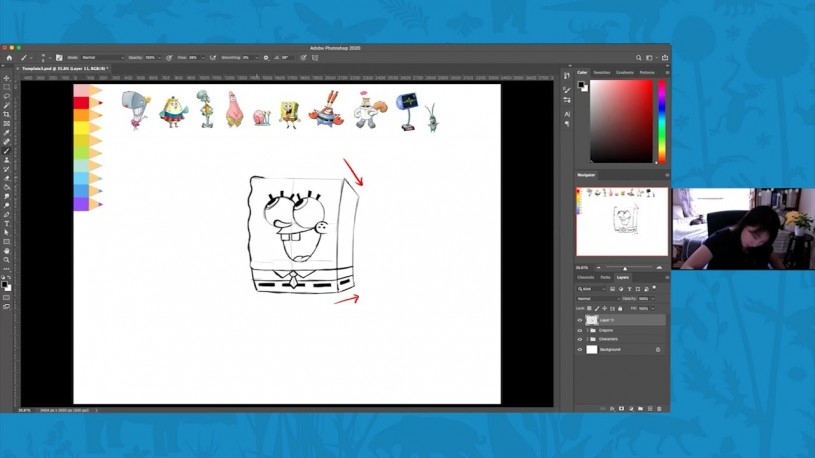Select the Crop tool in toolbar
This screenshot has height=458, width=815.
(7, 115)
